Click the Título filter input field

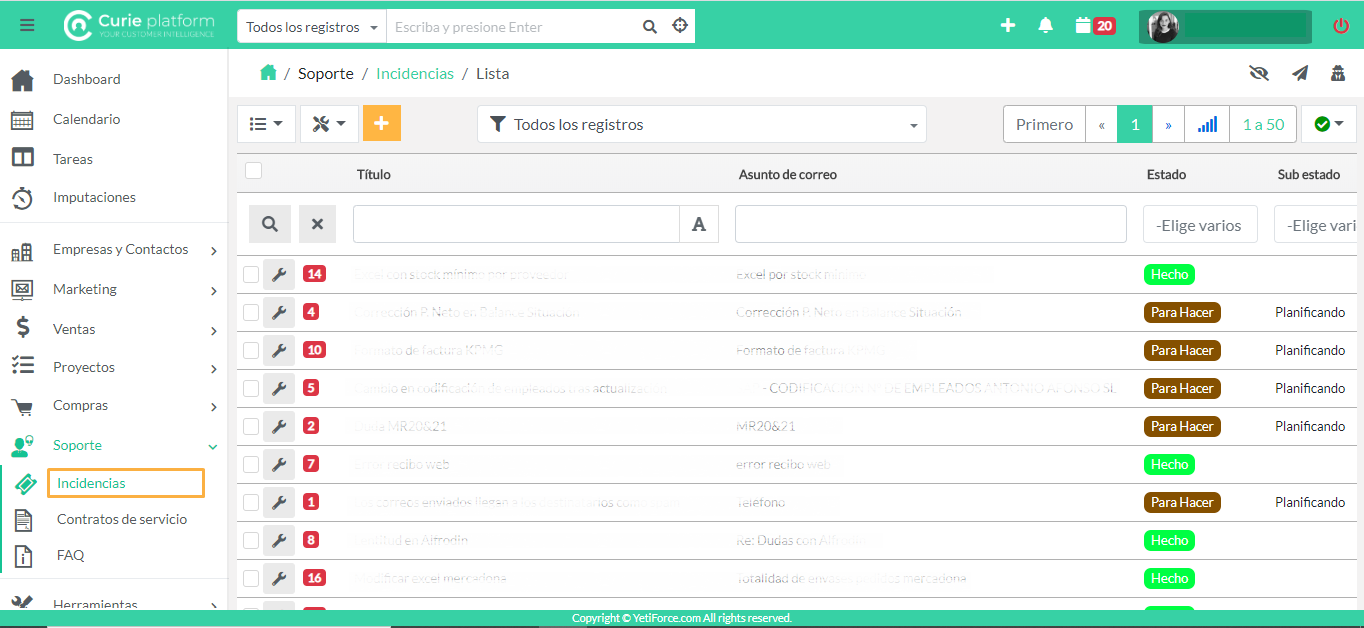pyautogui.click(x=516, y=224)
